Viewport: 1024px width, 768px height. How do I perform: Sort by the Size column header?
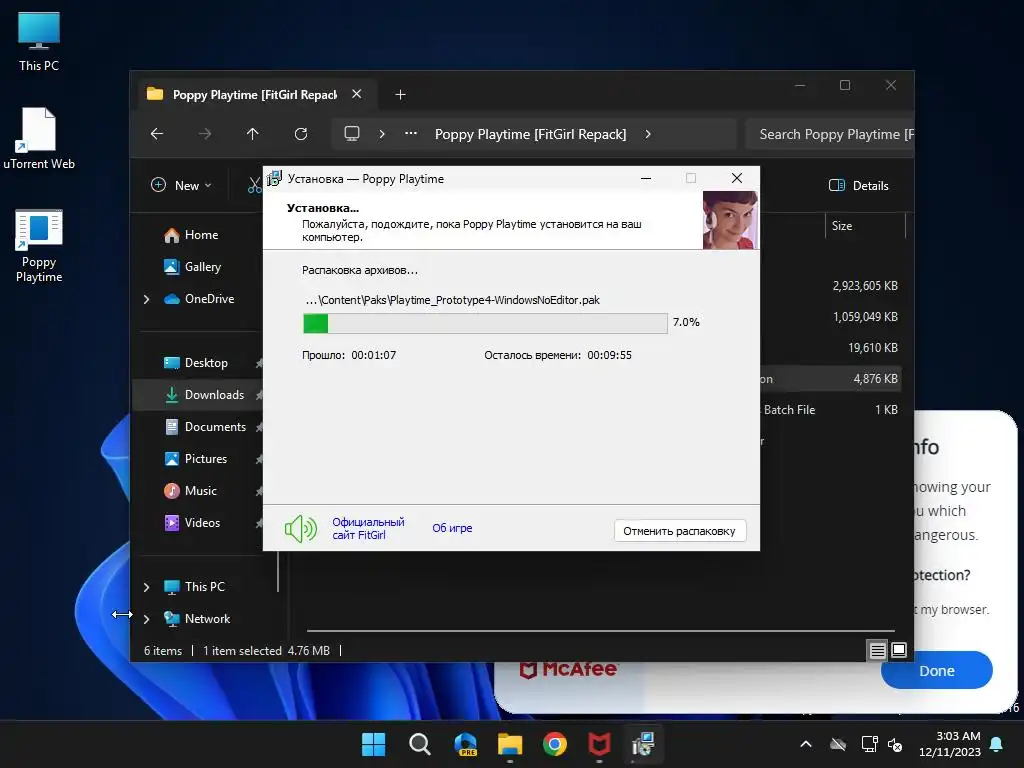(x=865, y=226)
